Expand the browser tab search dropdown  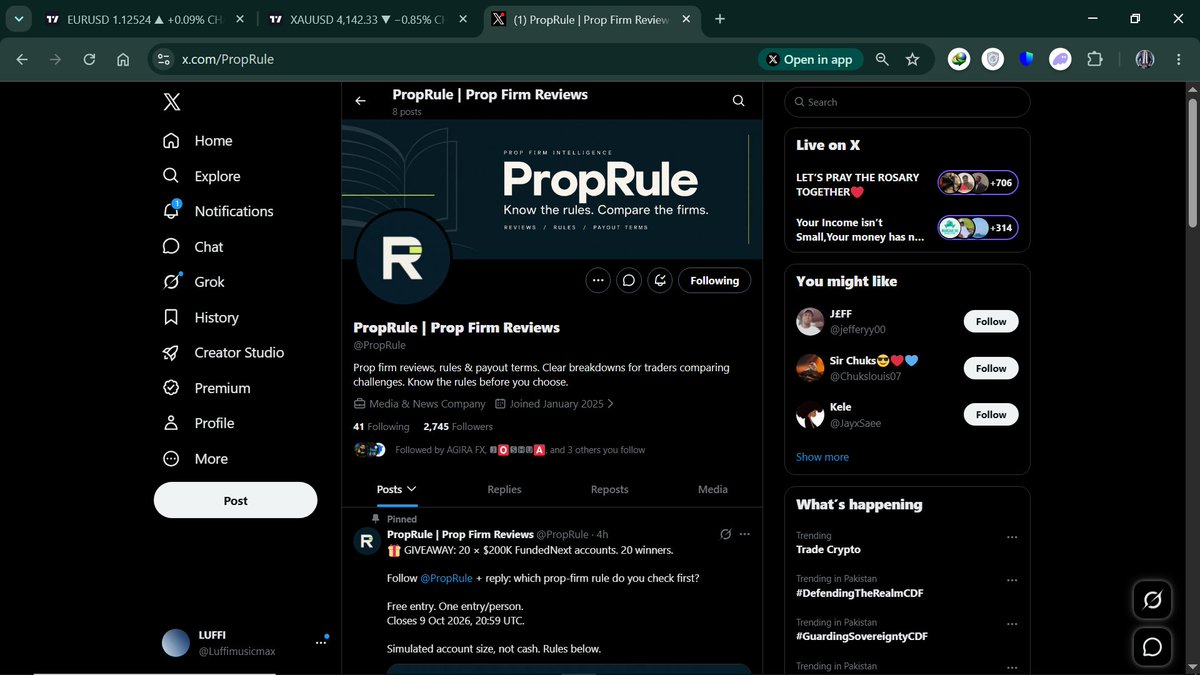coord(18,19)
